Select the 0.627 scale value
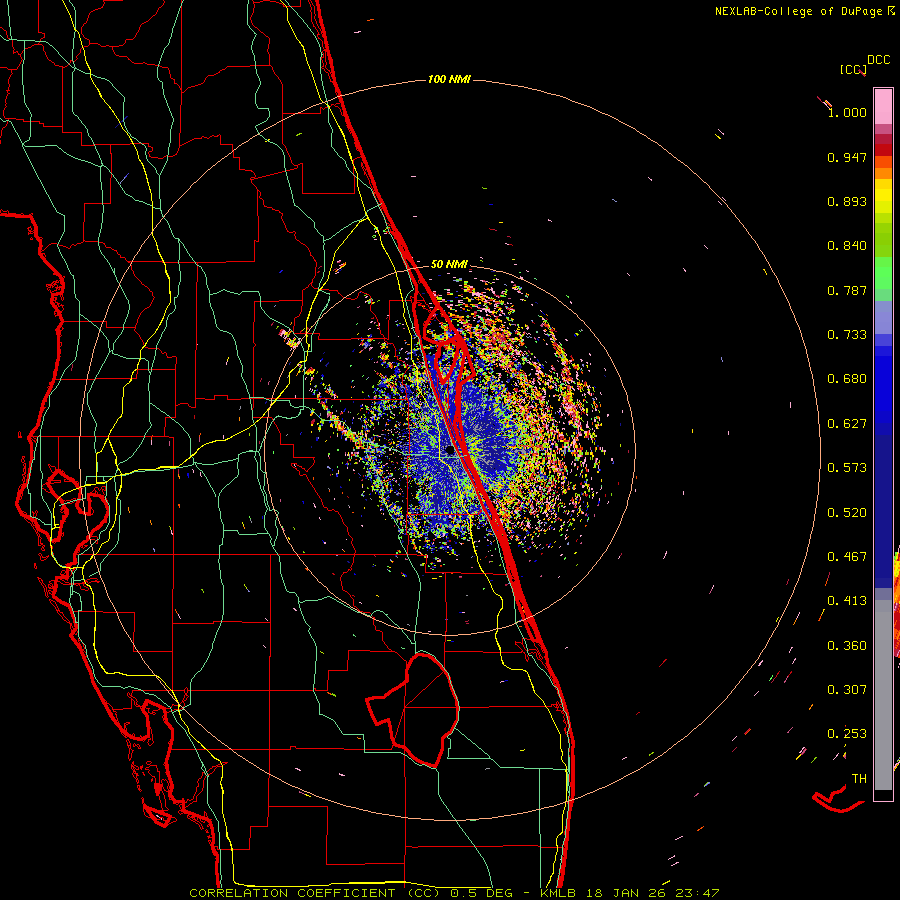 [x=847, y=424]
